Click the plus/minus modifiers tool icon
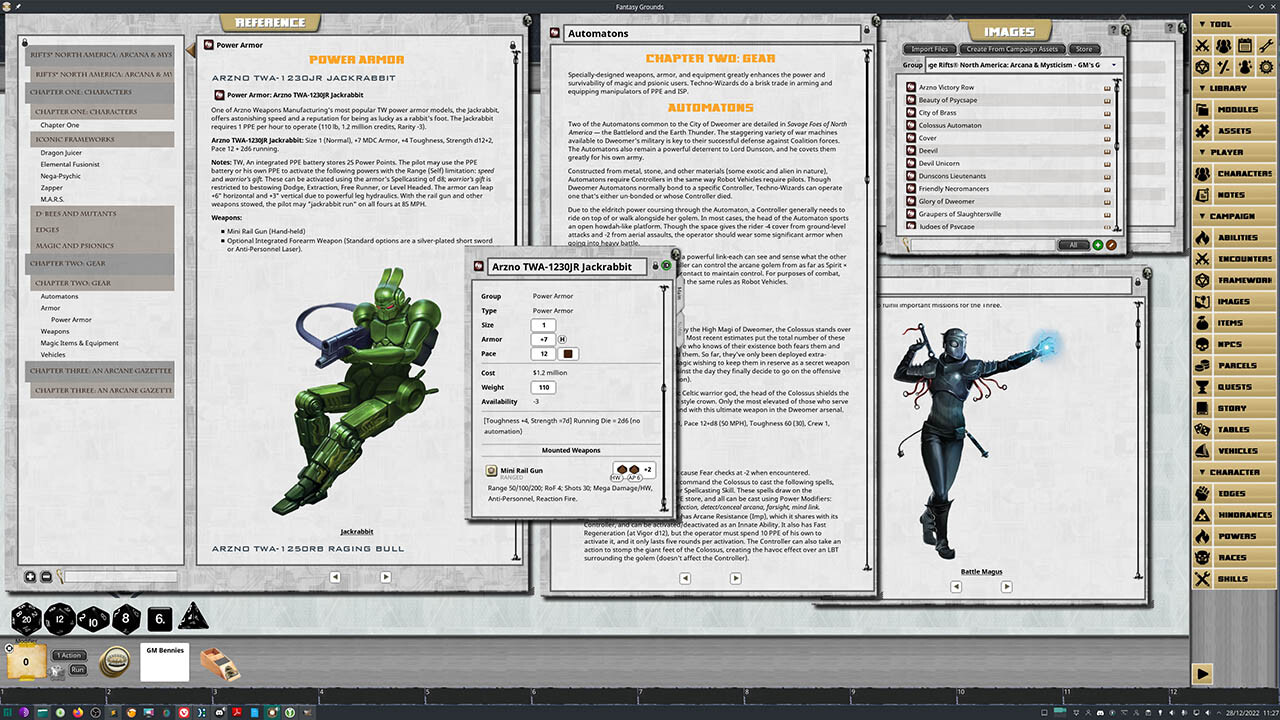 click(x=1224, y=66)
